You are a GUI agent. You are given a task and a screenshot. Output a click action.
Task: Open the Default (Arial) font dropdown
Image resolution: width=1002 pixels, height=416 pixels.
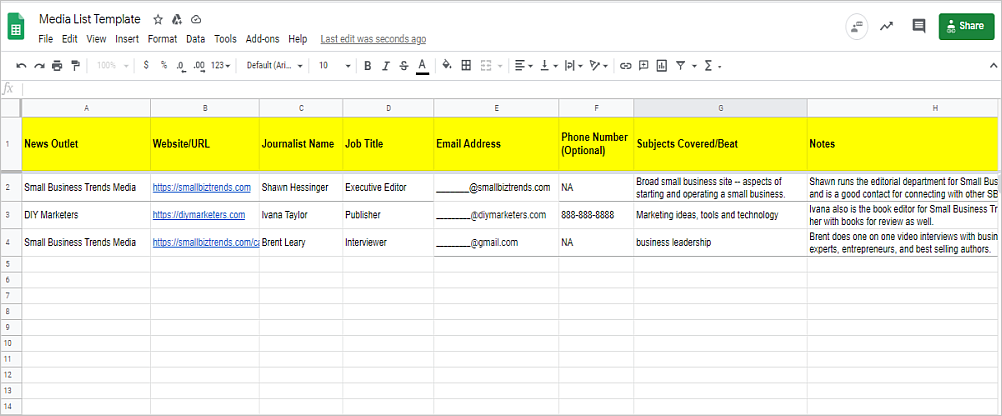click(275, 65)
